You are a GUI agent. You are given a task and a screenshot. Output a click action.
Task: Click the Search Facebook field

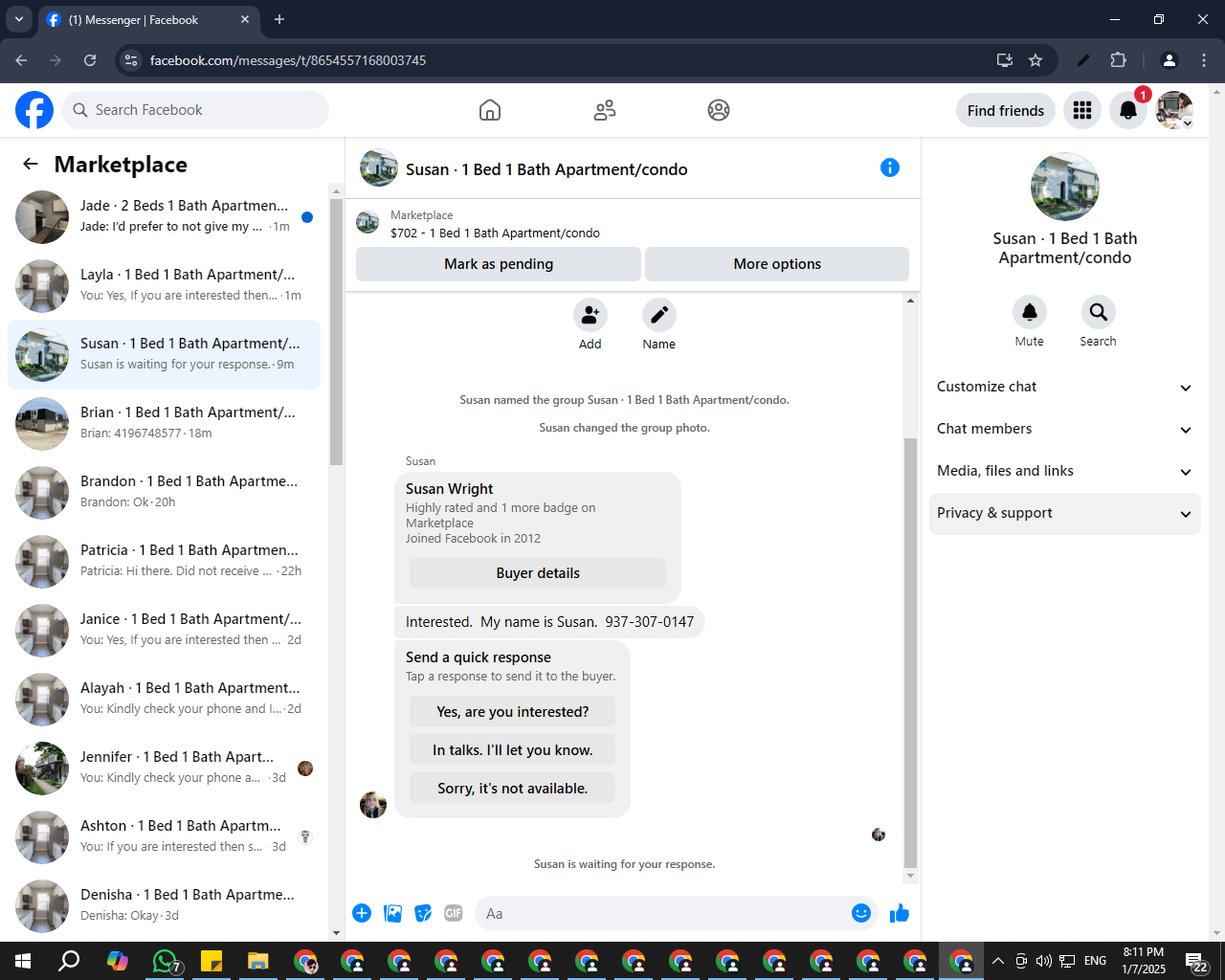point(195,110)
